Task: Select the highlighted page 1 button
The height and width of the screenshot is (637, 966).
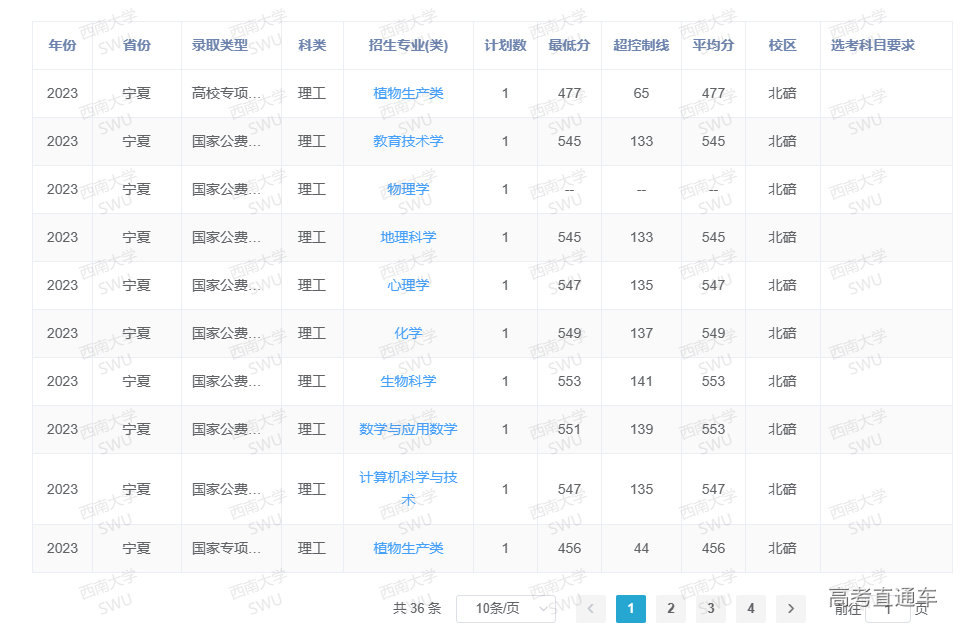Action: point(631,608)
